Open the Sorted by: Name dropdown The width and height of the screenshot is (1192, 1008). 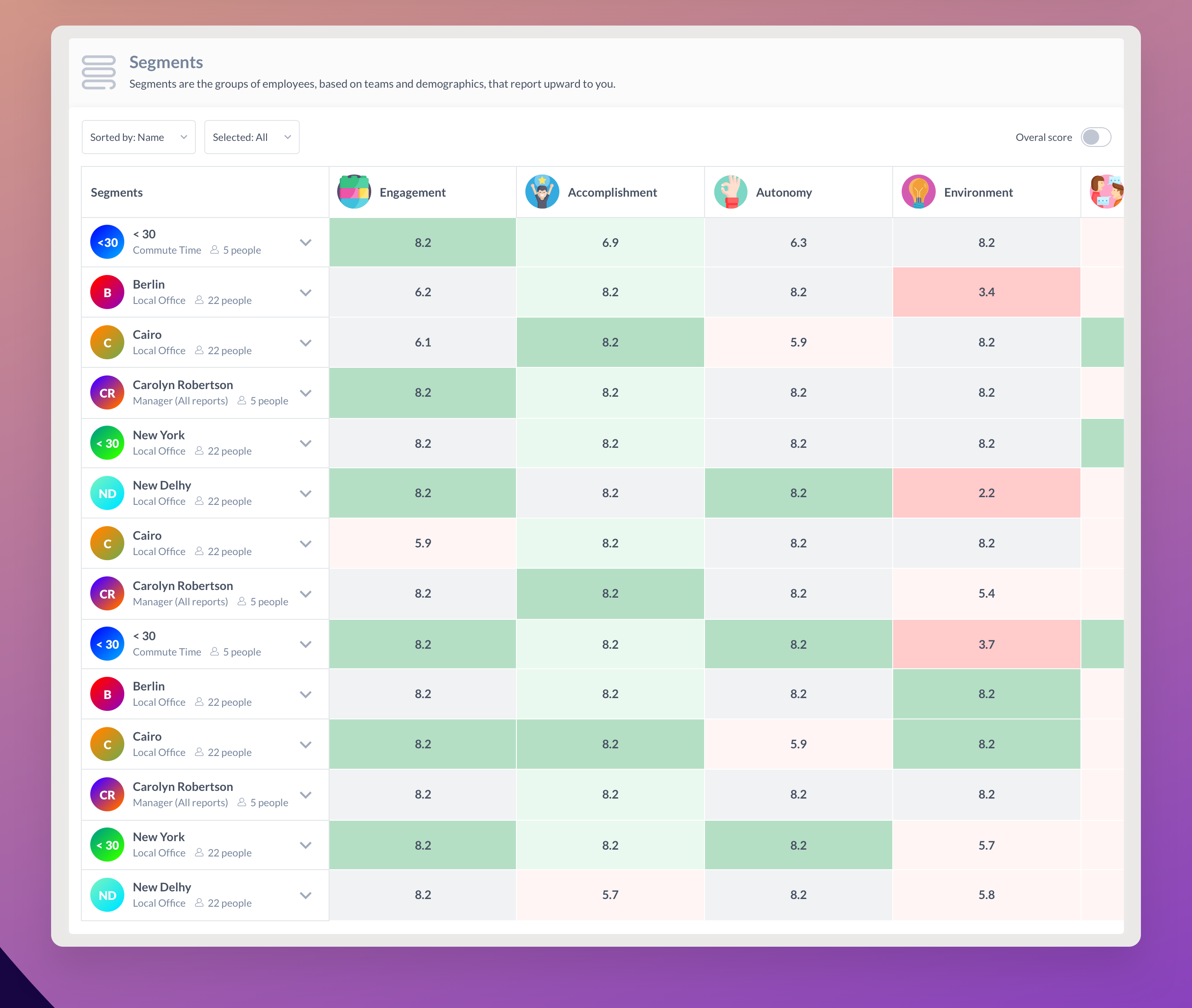[138, 137]
